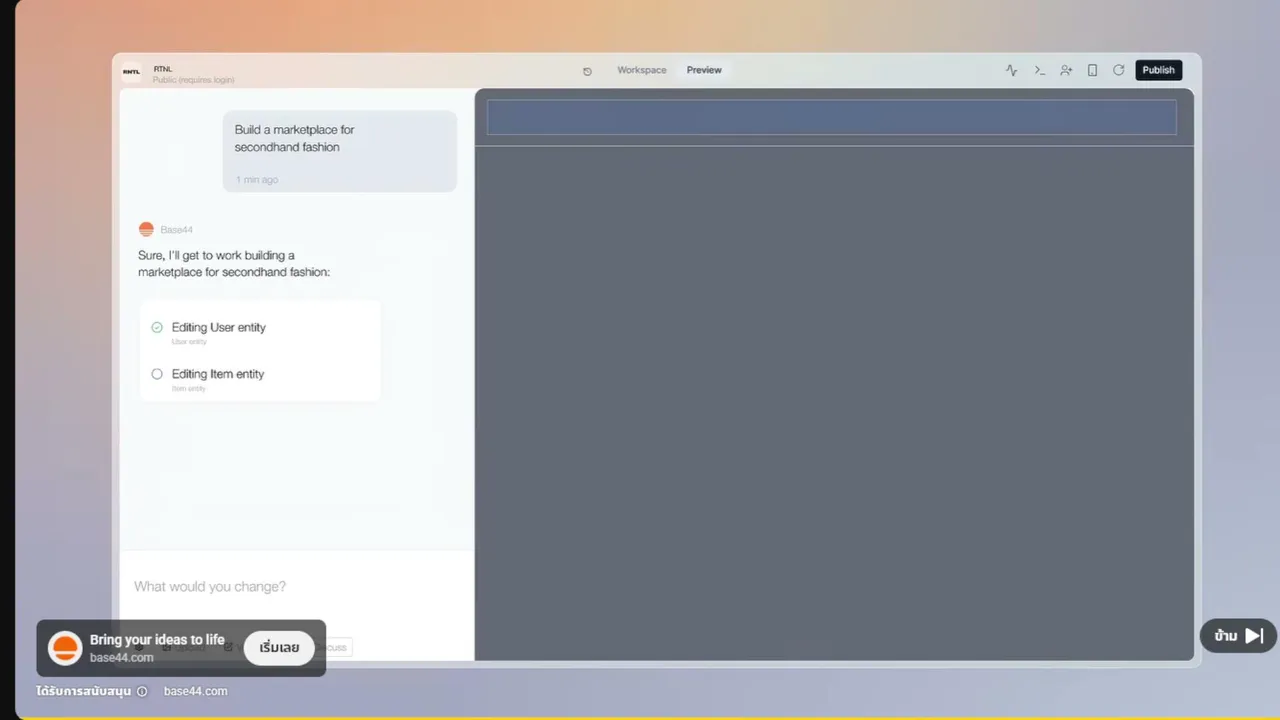Open version history icon beside Workspace
The height and width of the screenshot is (720, 1280).
pyautogui.click(x=587, y=71)
